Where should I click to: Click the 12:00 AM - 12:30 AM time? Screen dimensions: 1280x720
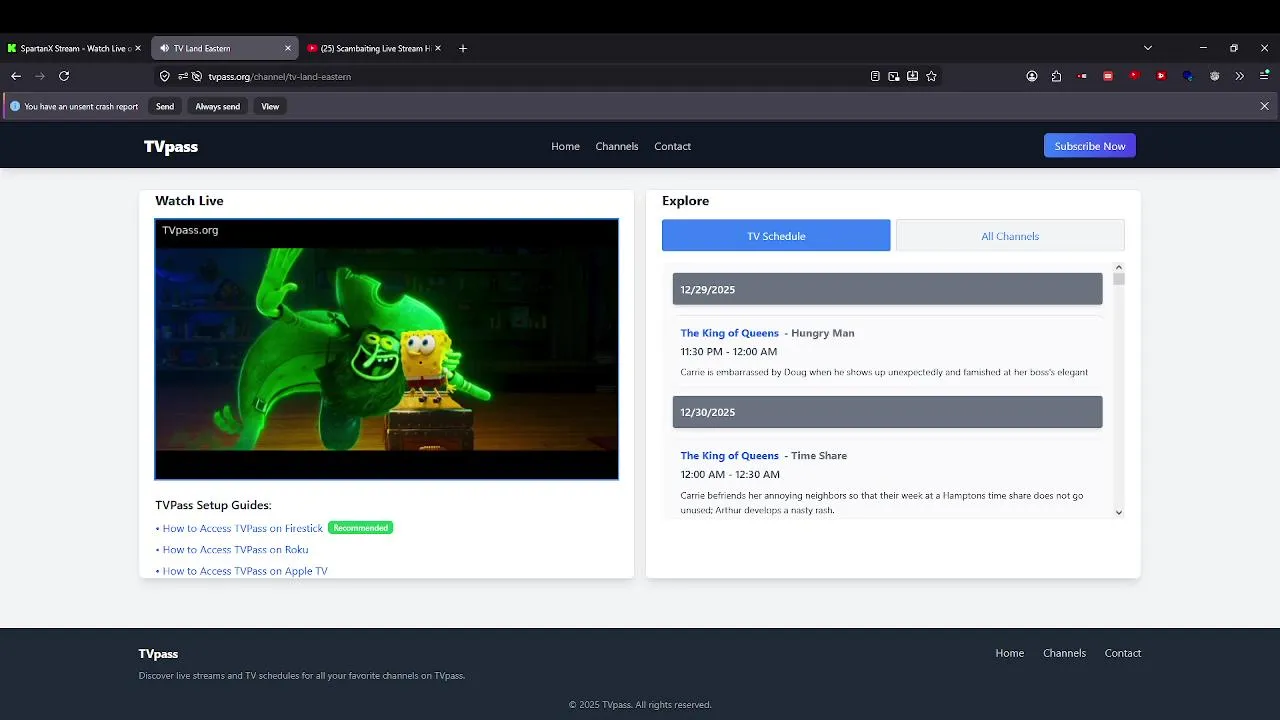[x=730, y=475]
